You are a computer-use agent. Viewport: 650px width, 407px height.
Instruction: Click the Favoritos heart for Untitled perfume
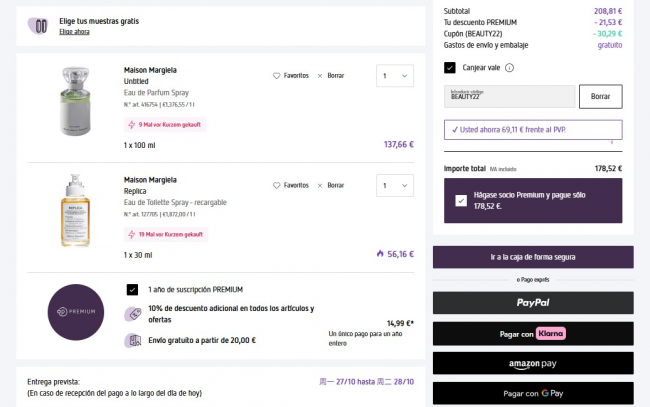coord(277,75)
